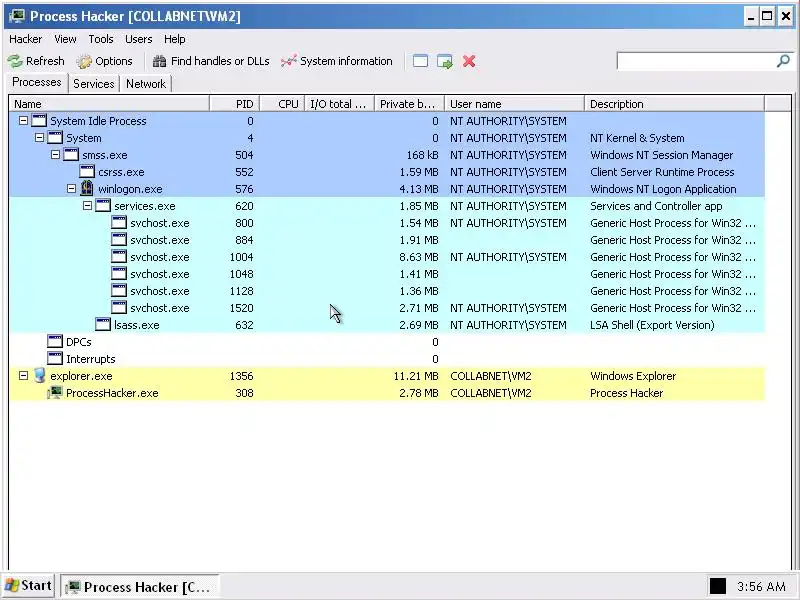This screenshot has height=600, width=800.
Task: Click the Refresh toolbar button
Action: (36, 61)
